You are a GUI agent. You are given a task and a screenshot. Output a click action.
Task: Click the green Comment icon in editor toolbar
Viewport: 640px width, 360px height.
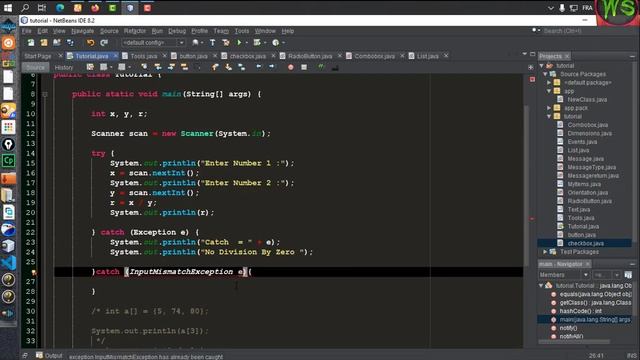pyautogui.click(x=321, y=67)
